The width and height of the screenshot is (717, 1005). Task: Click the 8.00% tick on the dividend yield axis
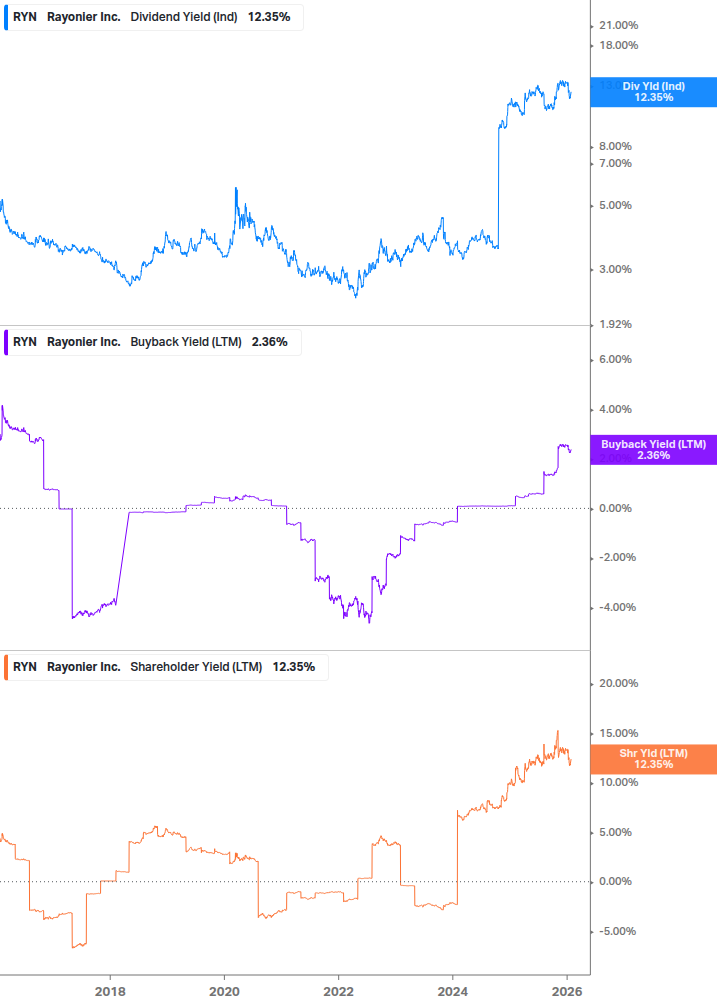point(615,147)
